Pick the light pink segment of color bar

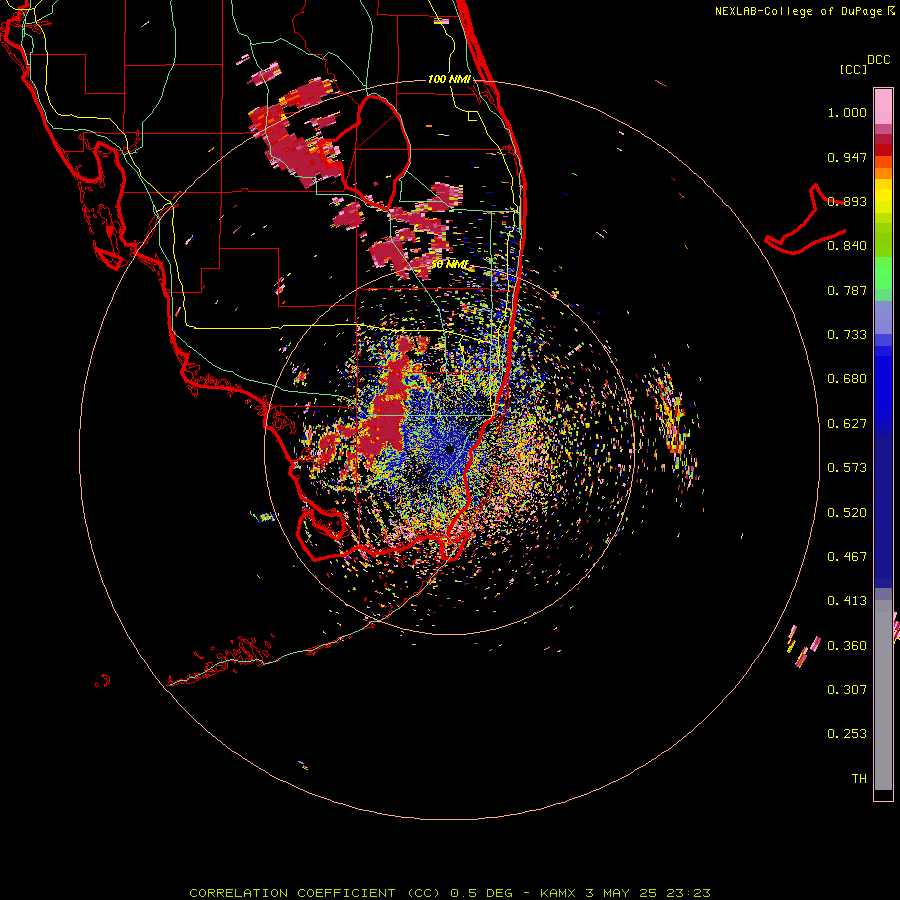(x=883, y=106)
